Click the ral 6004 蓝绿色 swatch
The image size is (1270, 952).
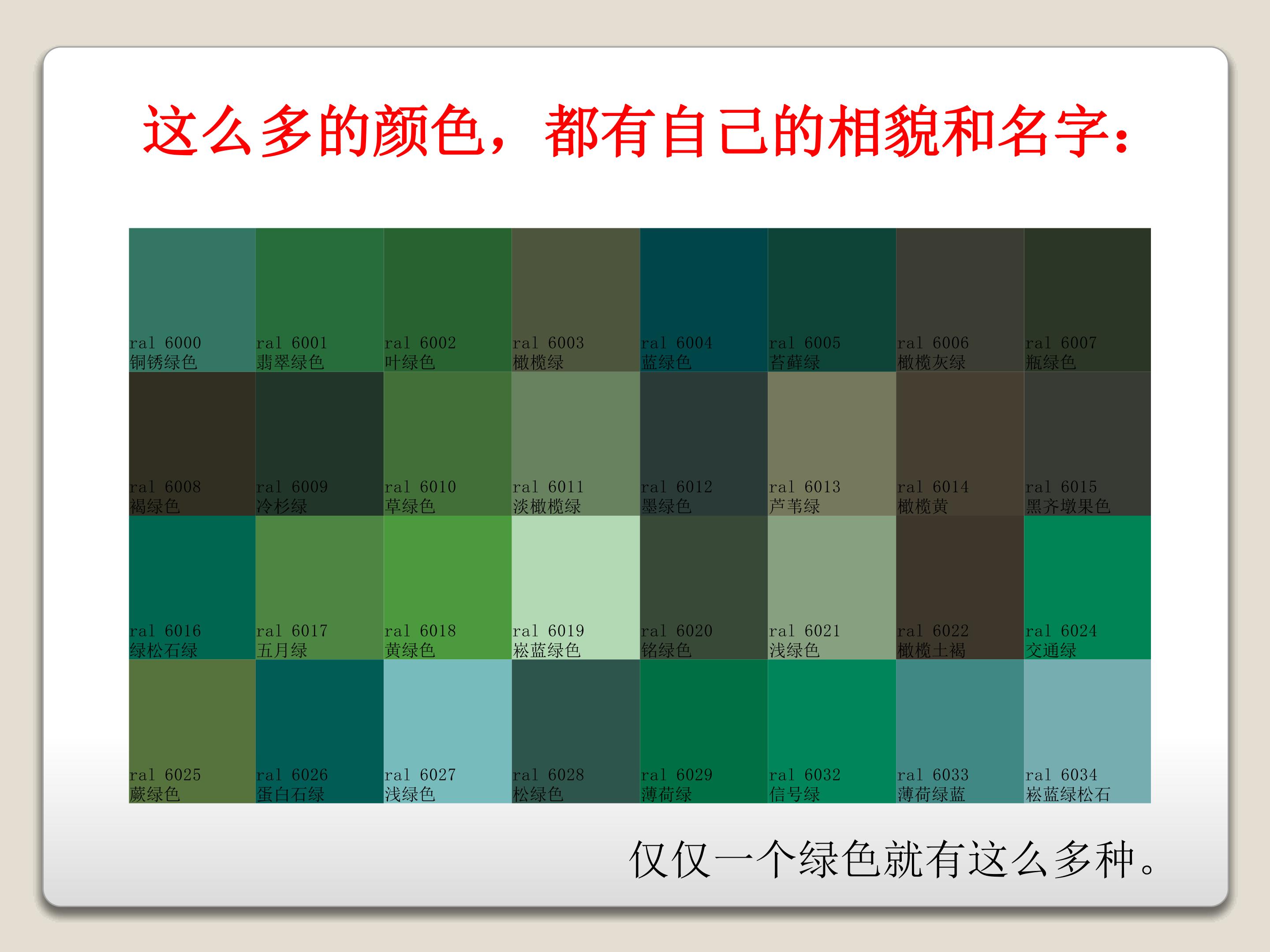point(704,300)
